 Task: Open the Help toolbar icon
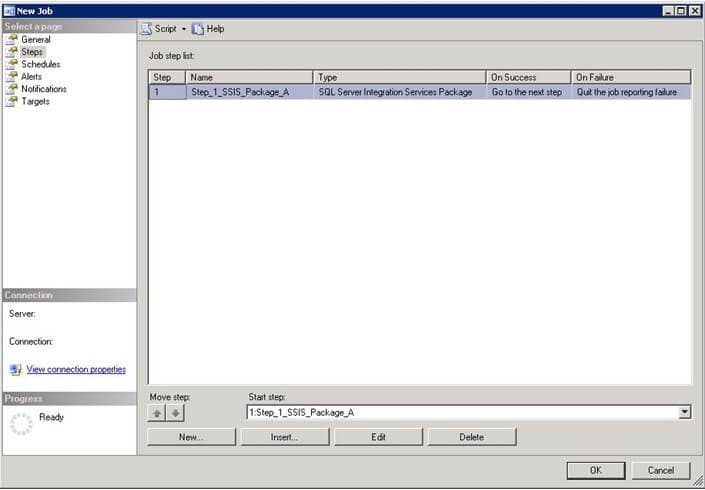tap(198, 29)
